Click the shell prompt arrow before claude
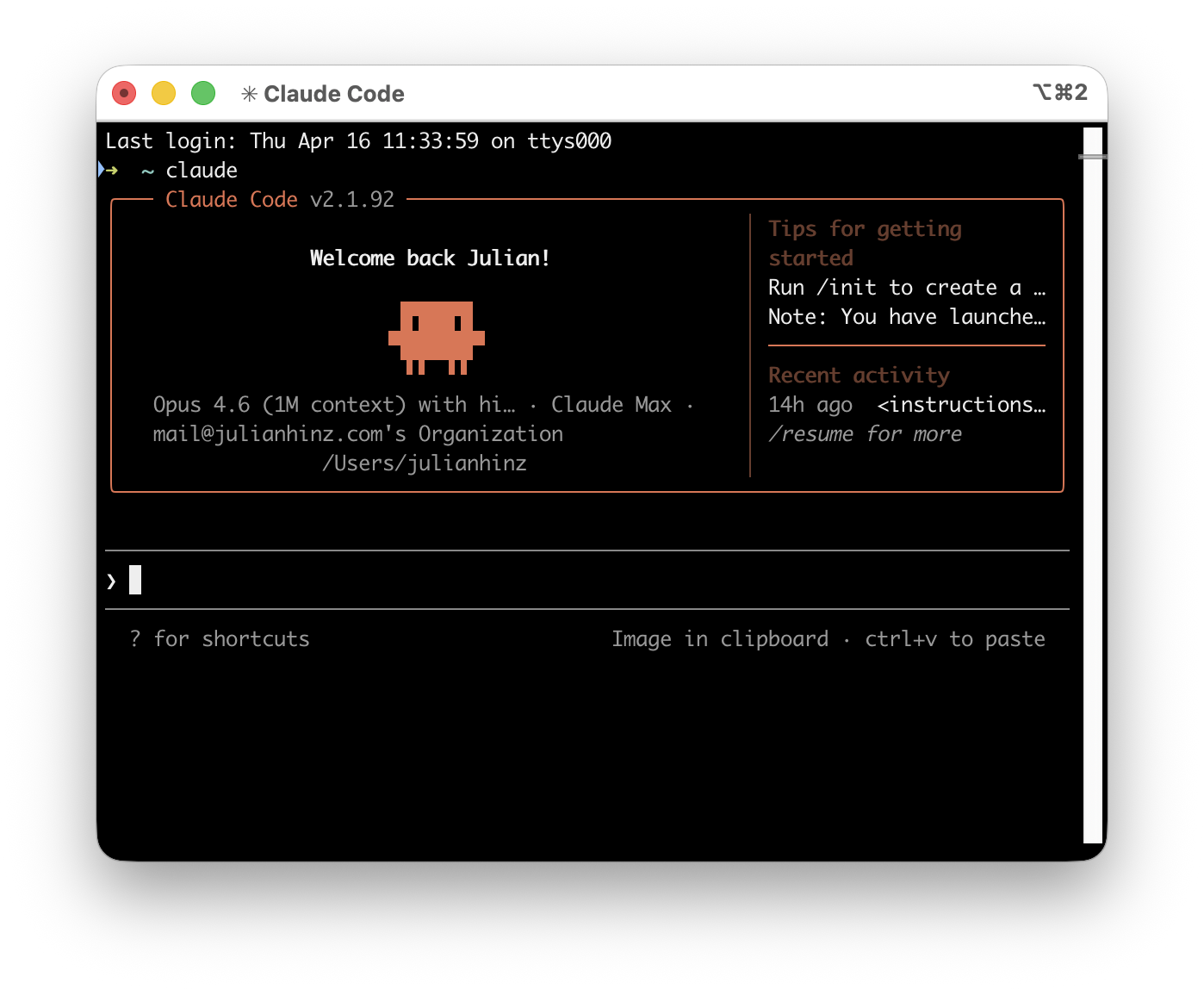Viewport: 1204px width, 989px height. [x=109, y=170]
